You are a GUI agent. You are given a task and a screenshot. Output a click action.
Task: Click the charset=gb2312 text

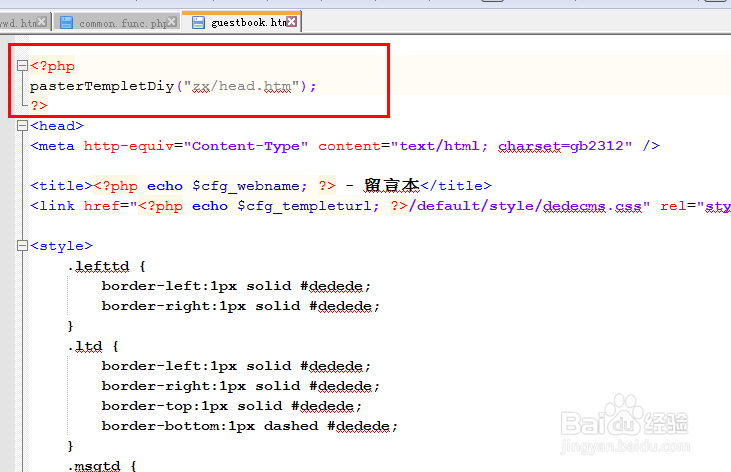click(561, 146)
